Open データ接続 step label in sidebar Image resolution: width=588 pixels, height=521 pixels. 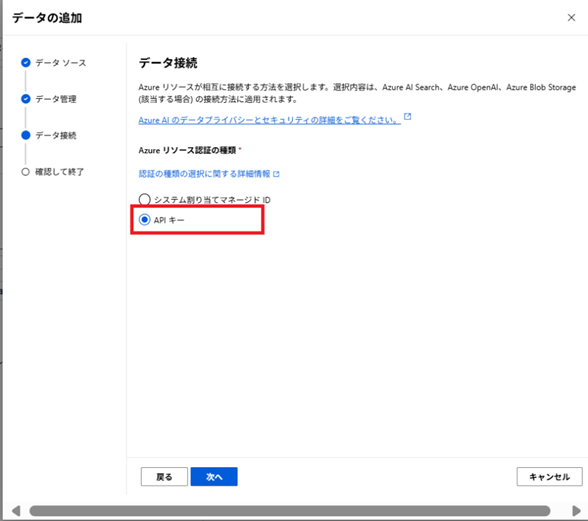56,135
